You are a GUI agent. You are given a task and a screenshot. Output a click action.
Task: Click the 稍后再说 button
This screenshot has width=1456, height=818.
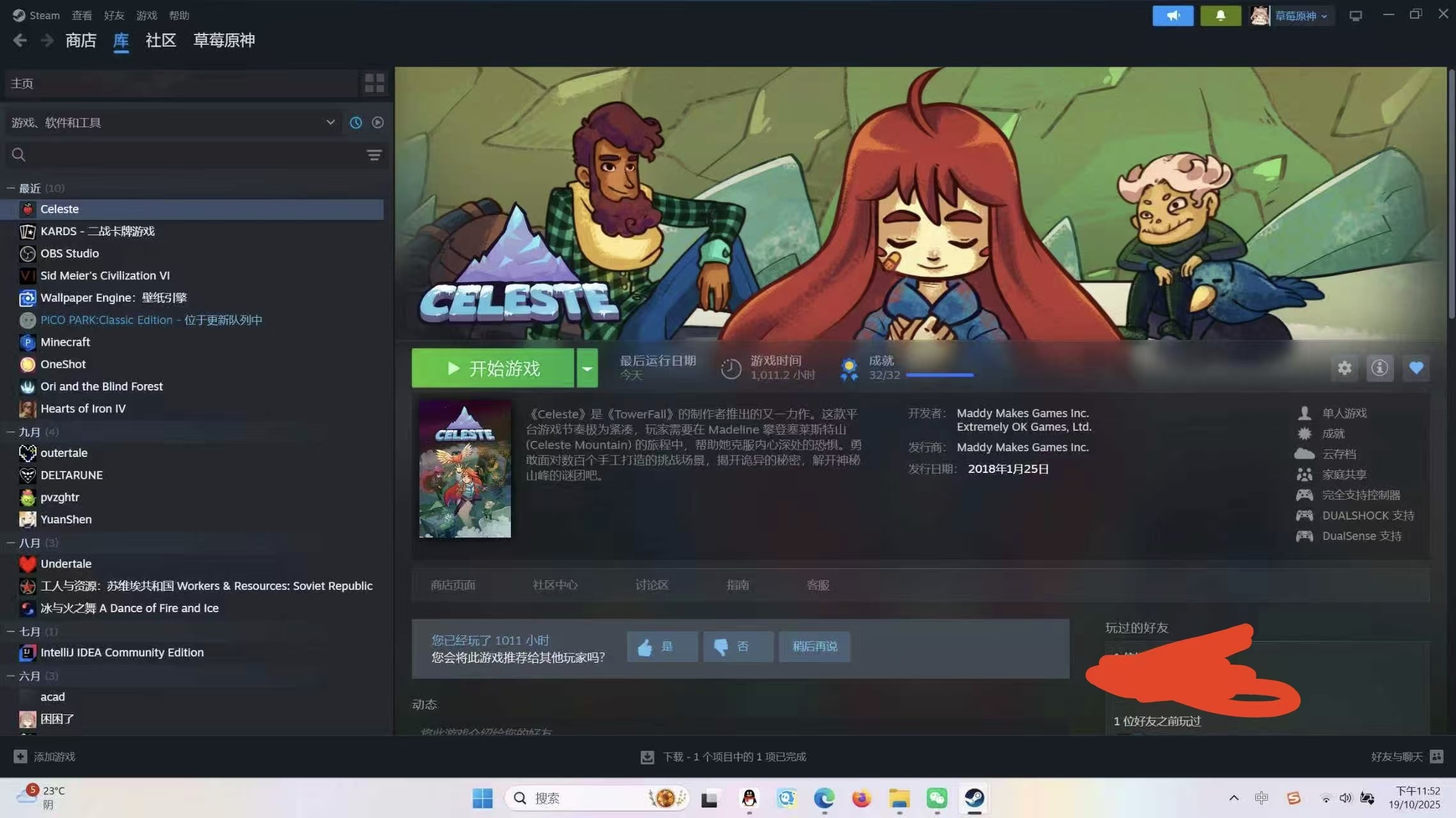point(814,646)
